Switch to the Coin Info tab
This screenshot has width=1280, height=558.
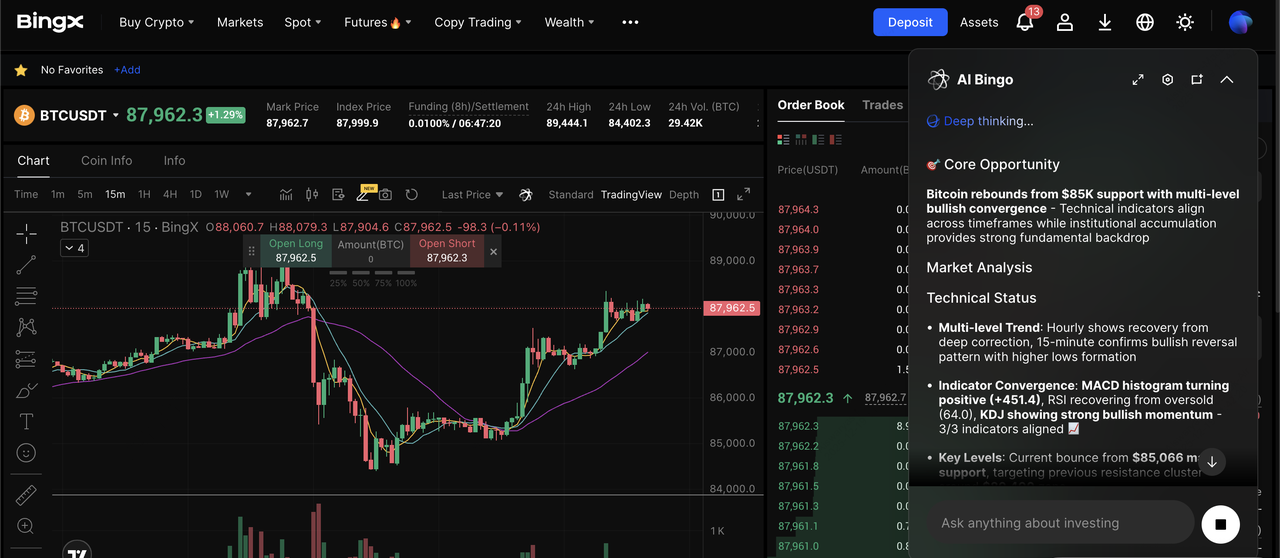(107, 161)
